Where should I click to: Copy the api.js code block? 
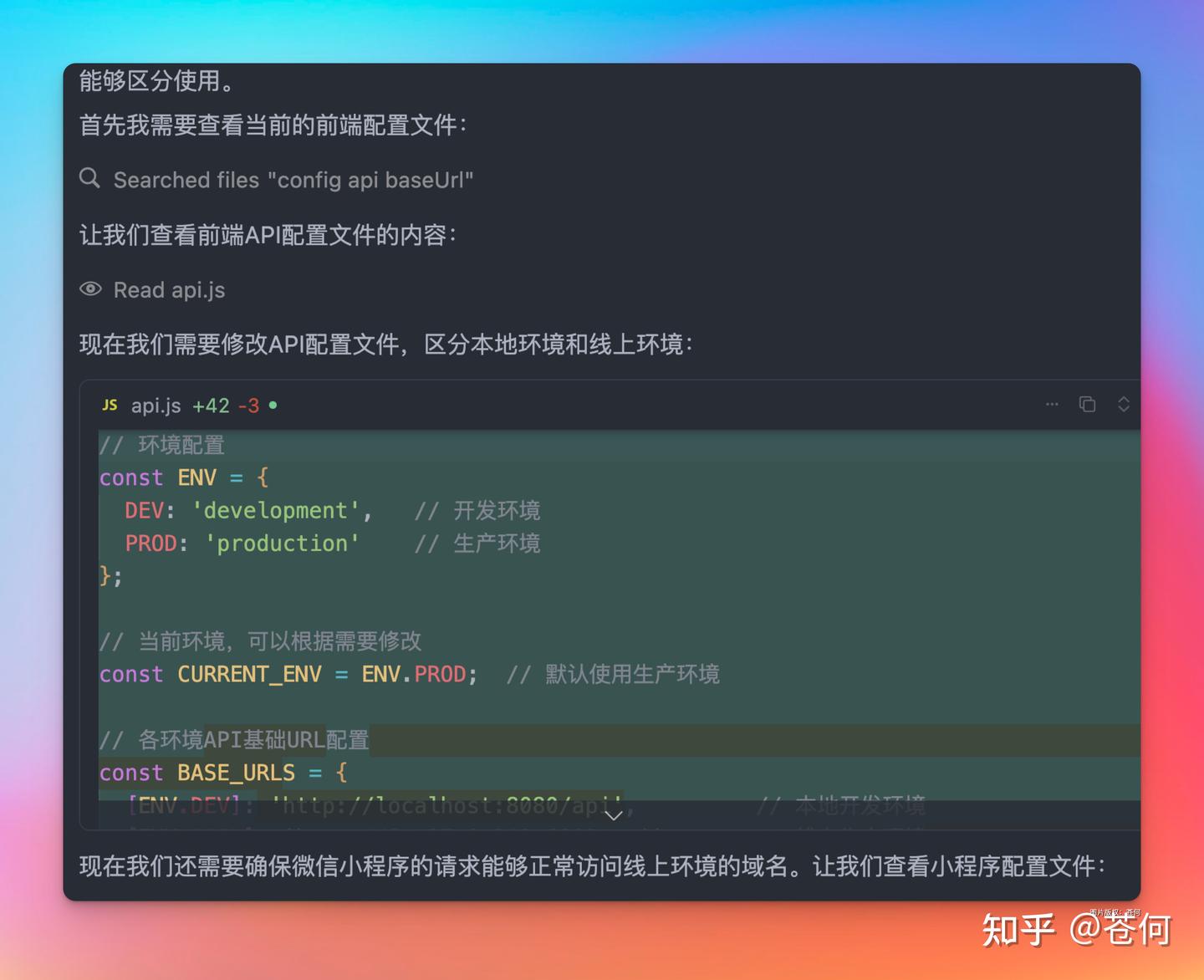(x=1087, y=405)
